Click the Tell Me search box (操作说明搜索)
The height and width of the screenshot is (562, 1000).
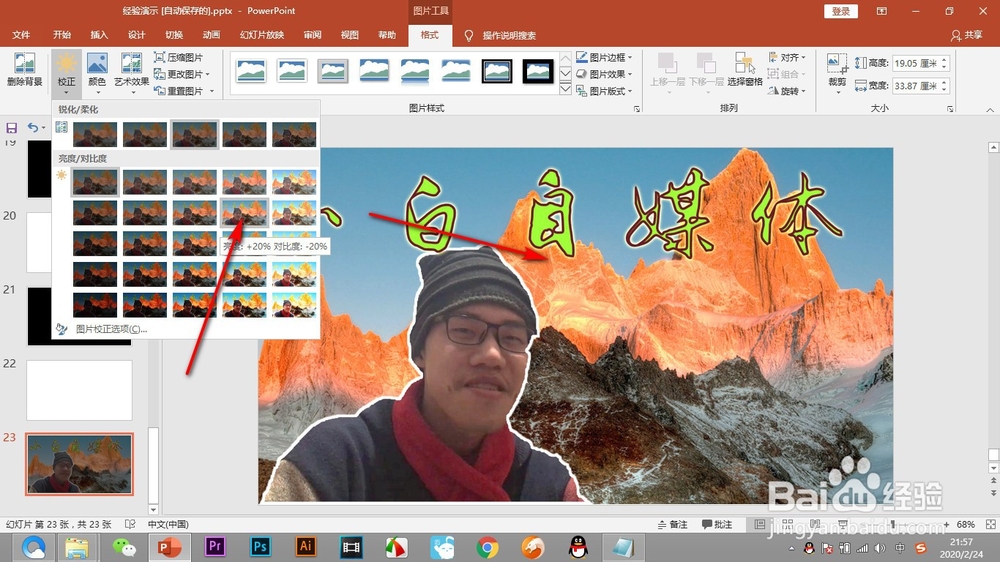click(x=508, y=36)
